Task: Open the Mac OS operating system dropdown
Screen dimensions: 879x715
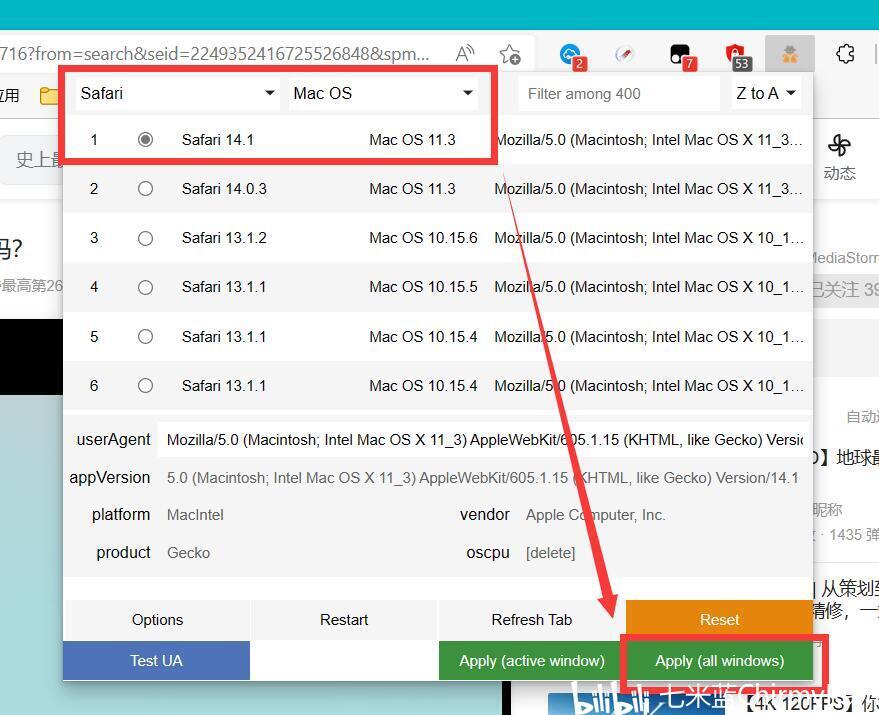Action: (383, 93)
